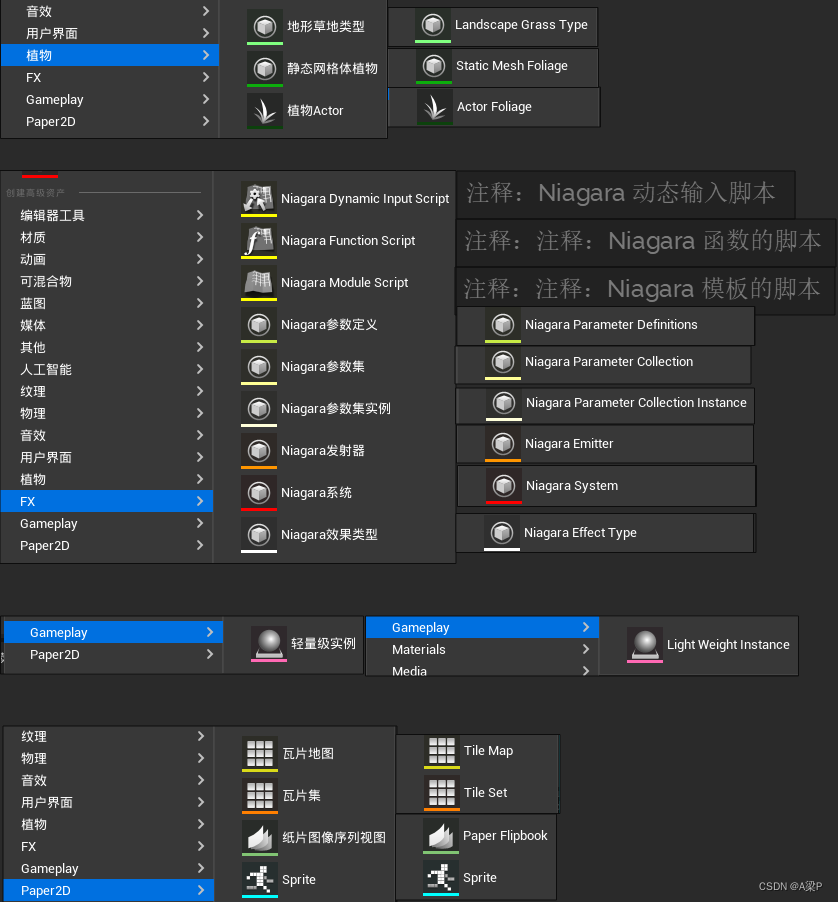Pick the Niagara Emitter icon
This screenshot has height=902, width=838.
pos(503,444)
